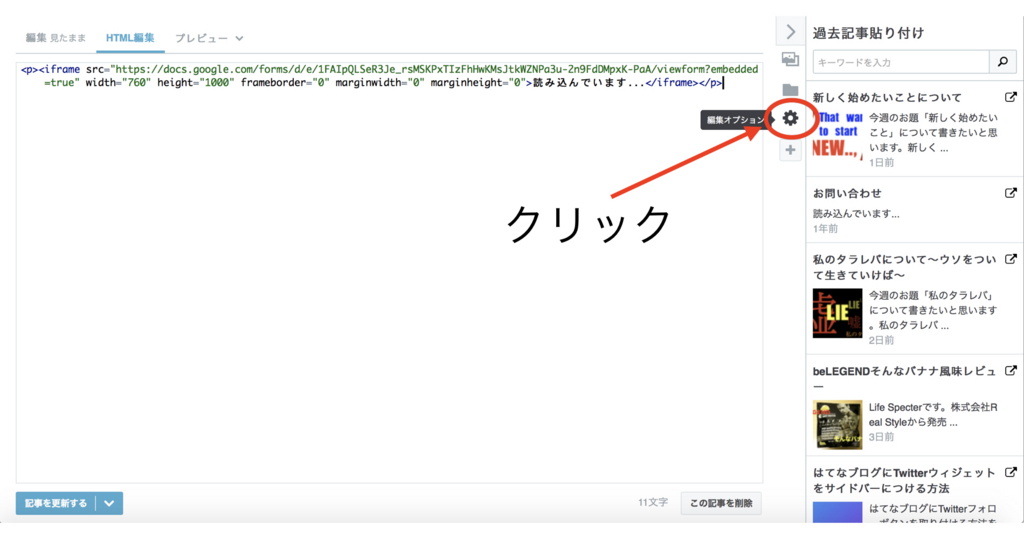Click the 1年前 timestamp text
This screenshot has width=1024, height=539.
pos(825,229)
